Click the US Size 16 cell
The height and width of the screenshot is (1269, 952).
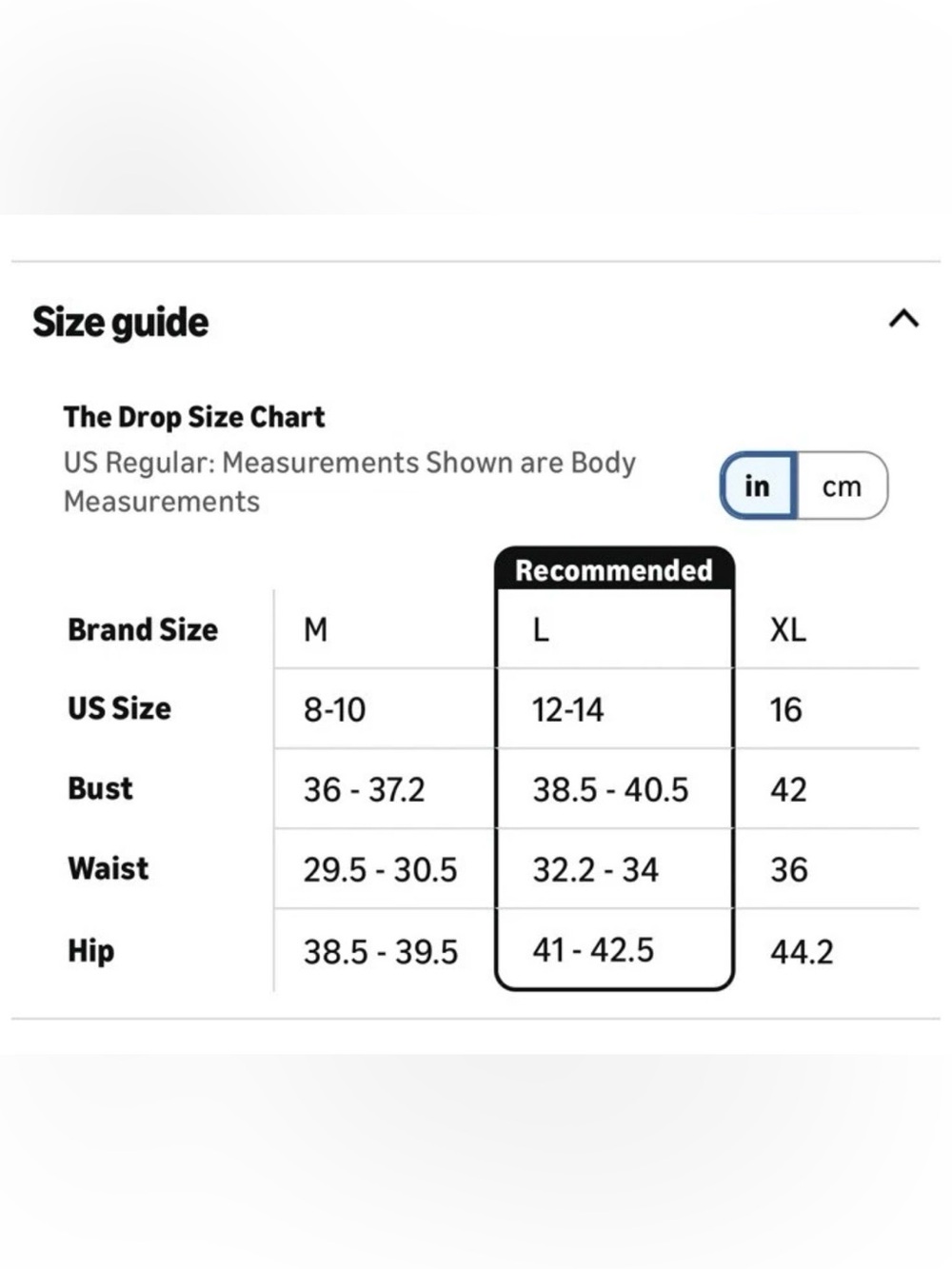point(826,709)
